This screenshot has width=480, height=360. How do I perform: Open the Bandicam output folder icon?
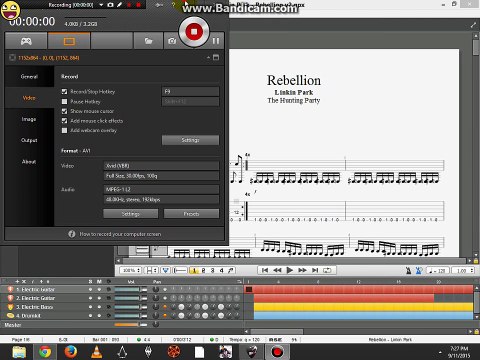click(148, 41)
